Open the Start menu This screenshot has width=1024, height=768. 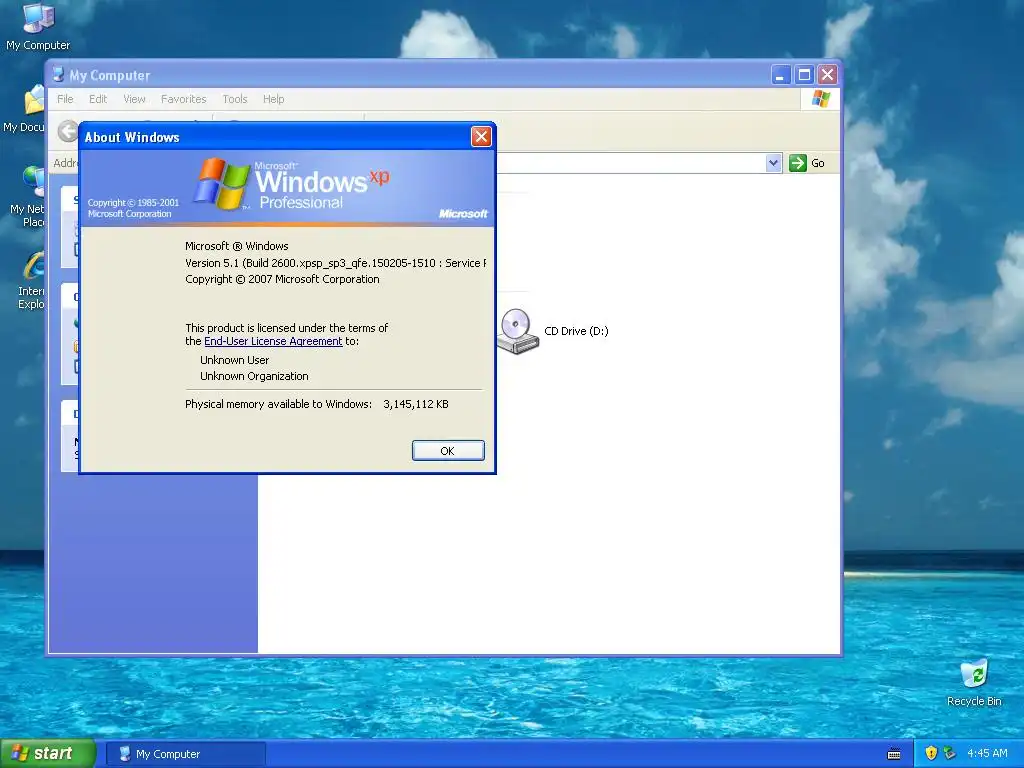48,753
